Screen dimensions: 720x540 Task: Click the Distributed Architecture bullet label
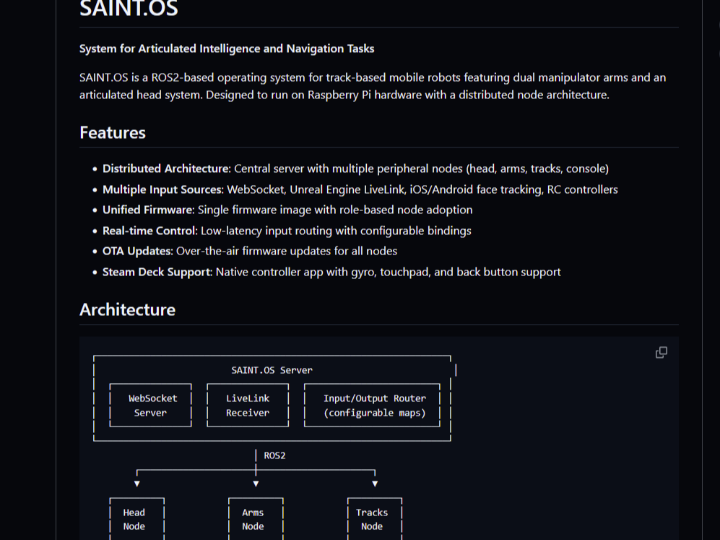pyautogui.click(x=166, y=169)
